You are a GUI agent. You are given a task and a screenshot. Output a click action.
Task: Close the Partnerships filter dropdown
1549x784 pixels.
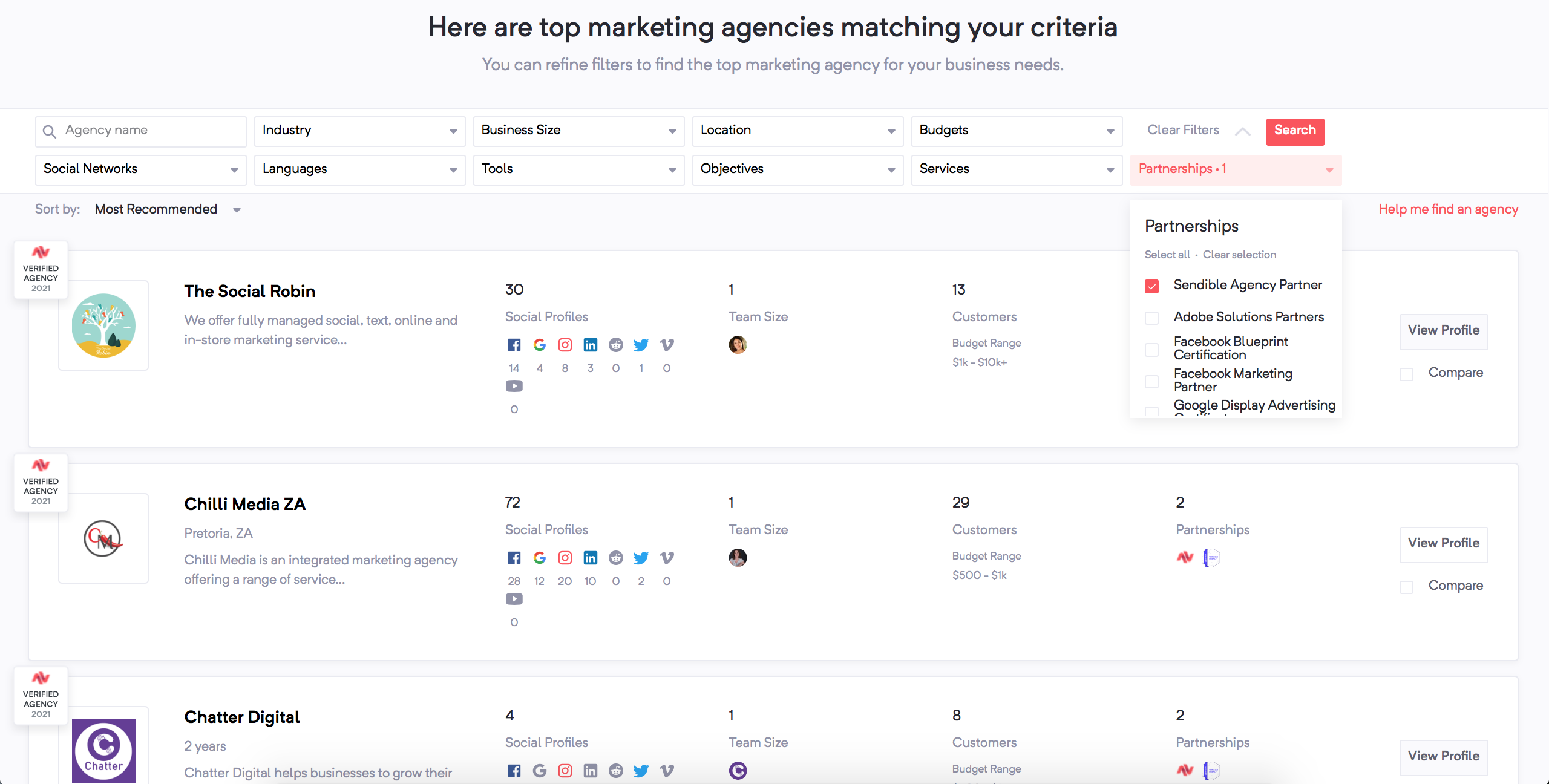click(1236, 170)
